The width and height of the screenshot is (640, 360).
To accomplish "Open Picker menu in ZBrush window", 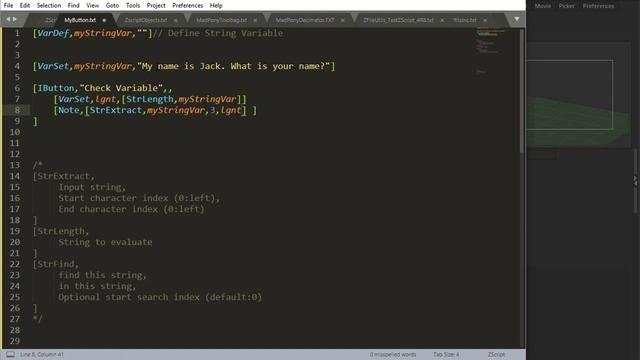I will tap(567, 6).
